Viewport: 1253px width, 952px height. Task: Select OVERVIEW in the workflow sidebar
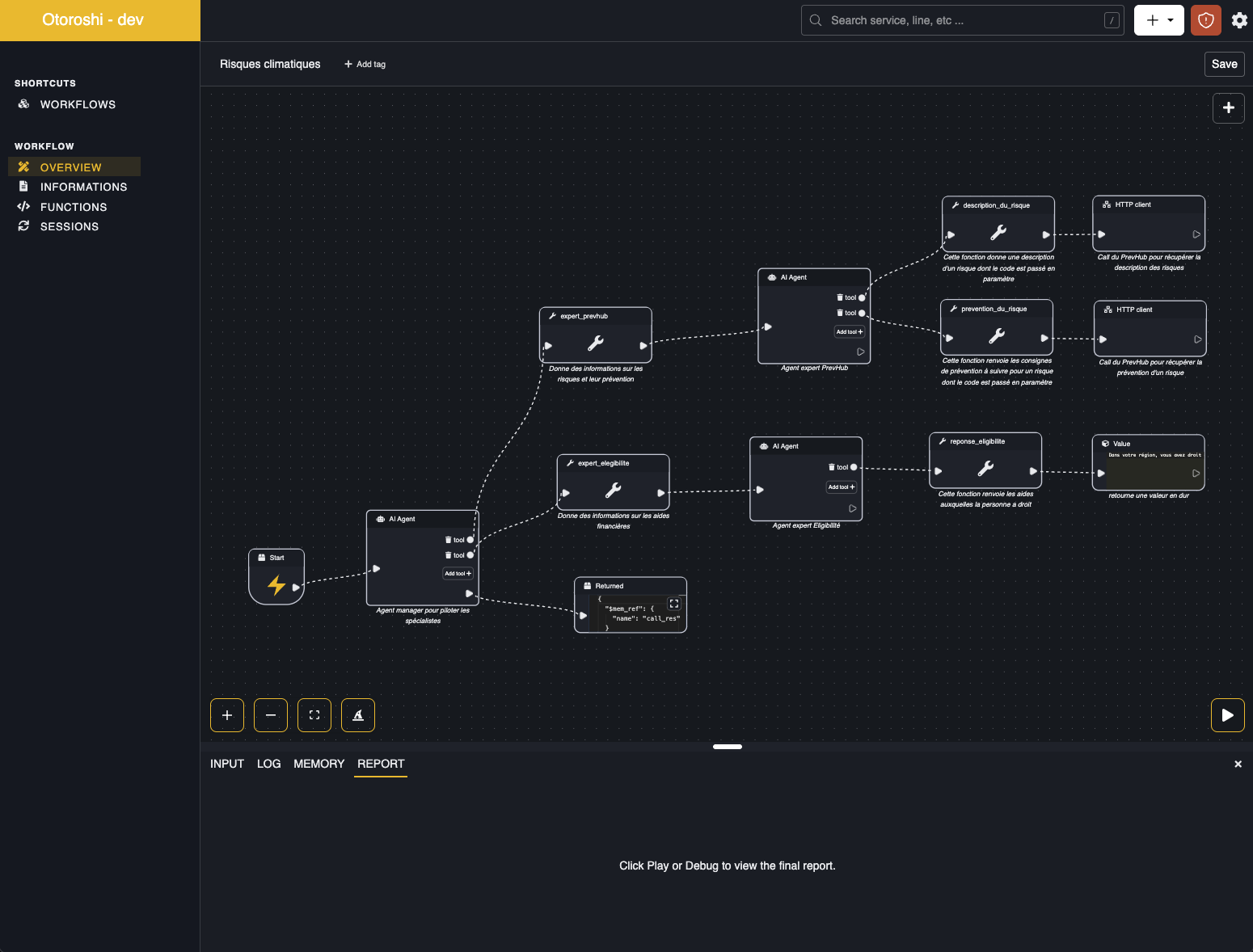74,167
